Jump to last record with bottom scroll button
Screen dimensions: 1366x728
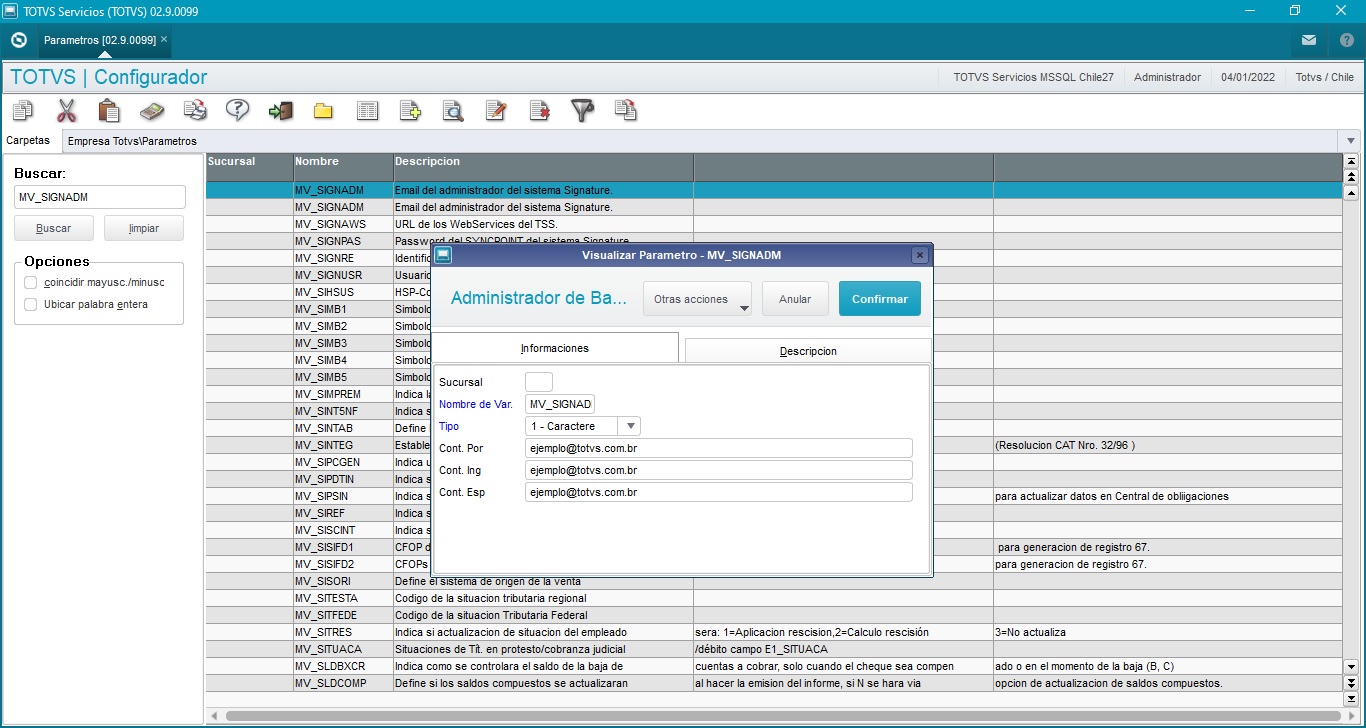click(1352, 698)
